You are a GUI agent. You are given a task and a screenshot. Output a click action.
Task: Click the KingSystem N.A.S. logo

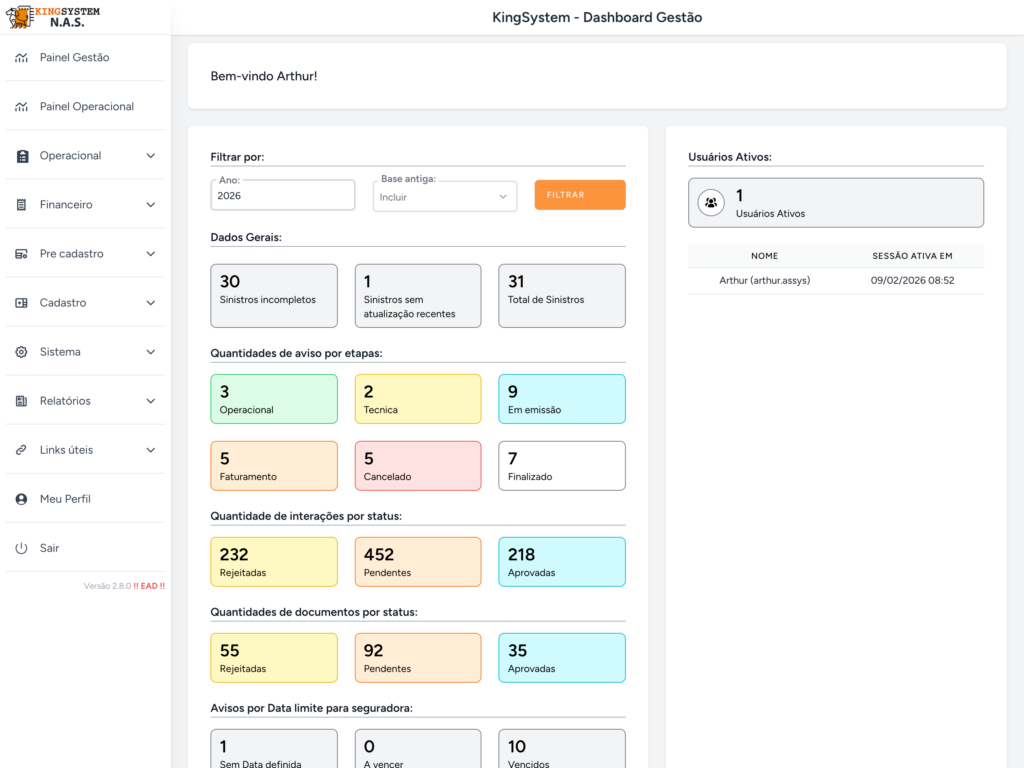click(53, 16)
